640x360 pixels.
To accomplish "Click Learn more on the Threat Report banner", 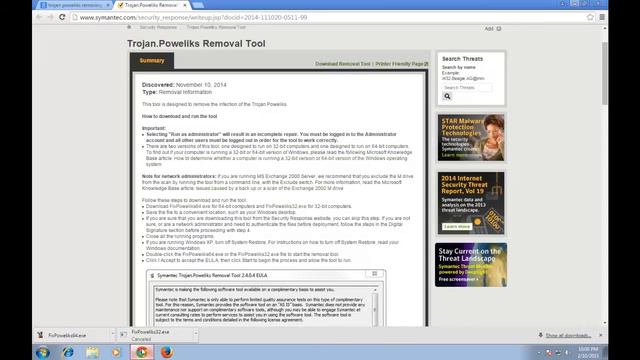I will (x=457, y=227).
